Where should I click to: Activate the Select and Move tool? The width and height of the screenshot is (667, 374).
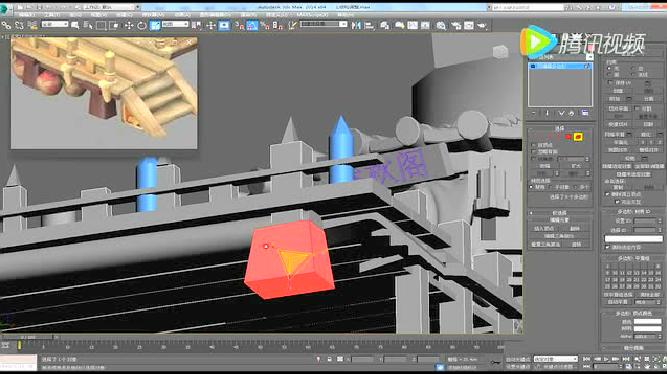[128, 26]
